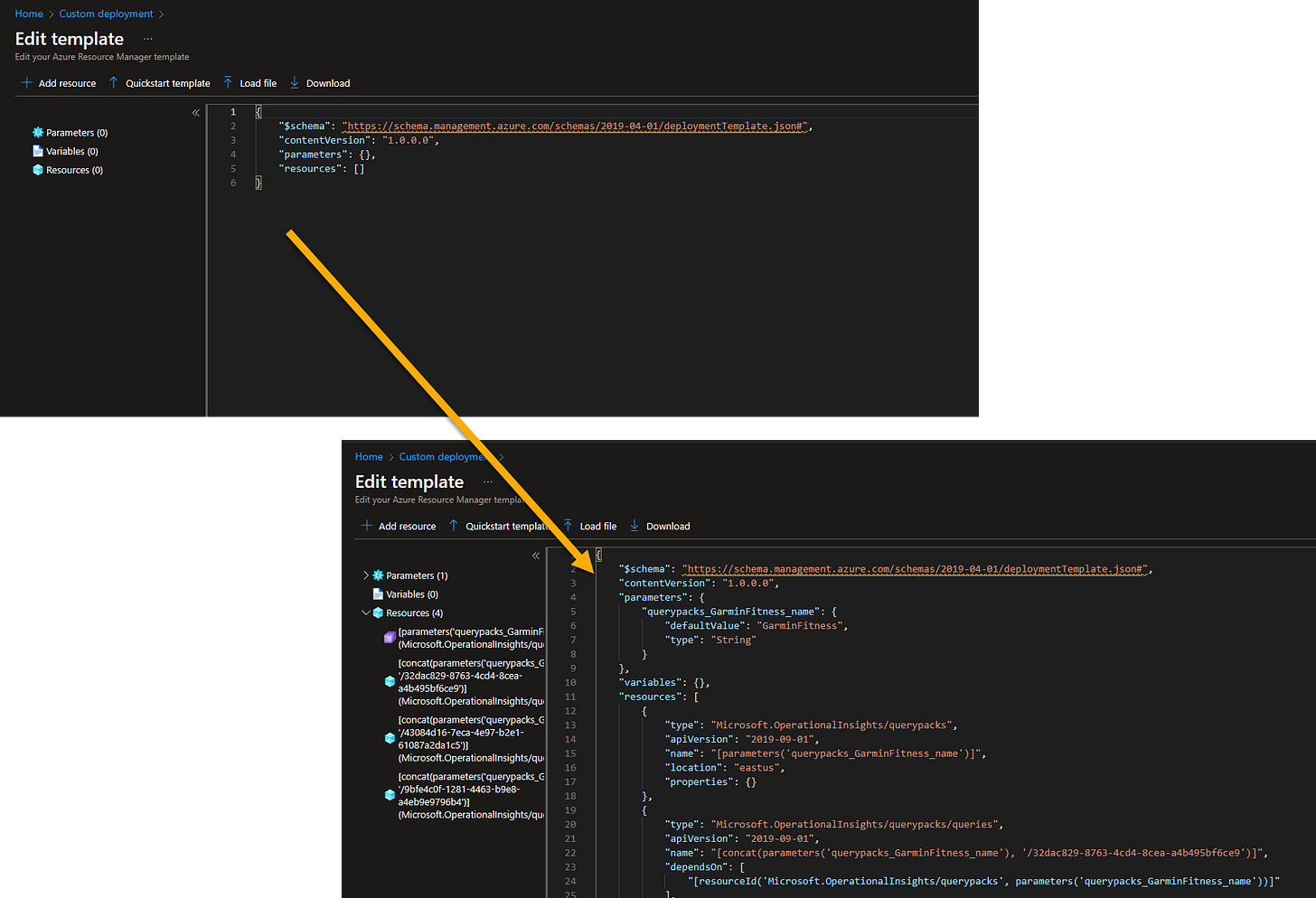Click Add resource in top window toolbar
1316x898 pixels.
[59, 83]
